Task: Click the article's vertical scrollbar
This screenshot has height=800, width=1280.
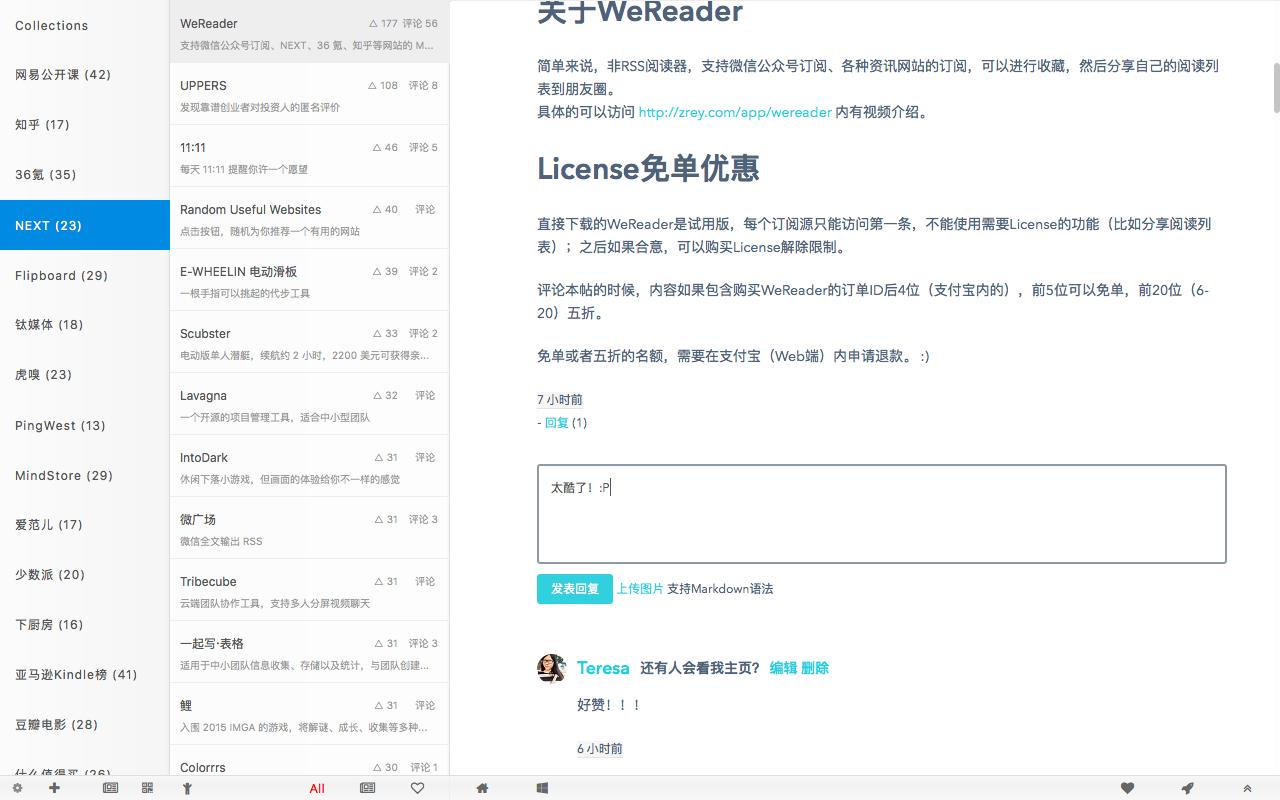Action: (1276, 88)
